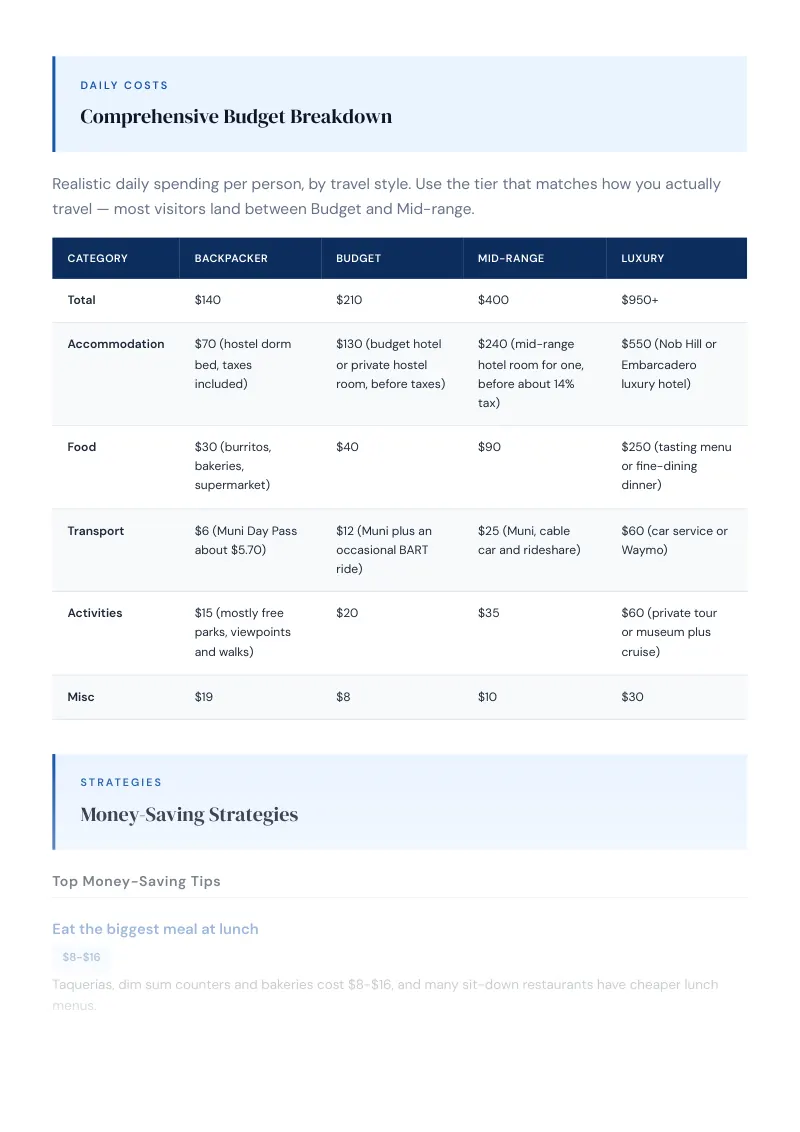Click the Misc row label

point(81,697)
